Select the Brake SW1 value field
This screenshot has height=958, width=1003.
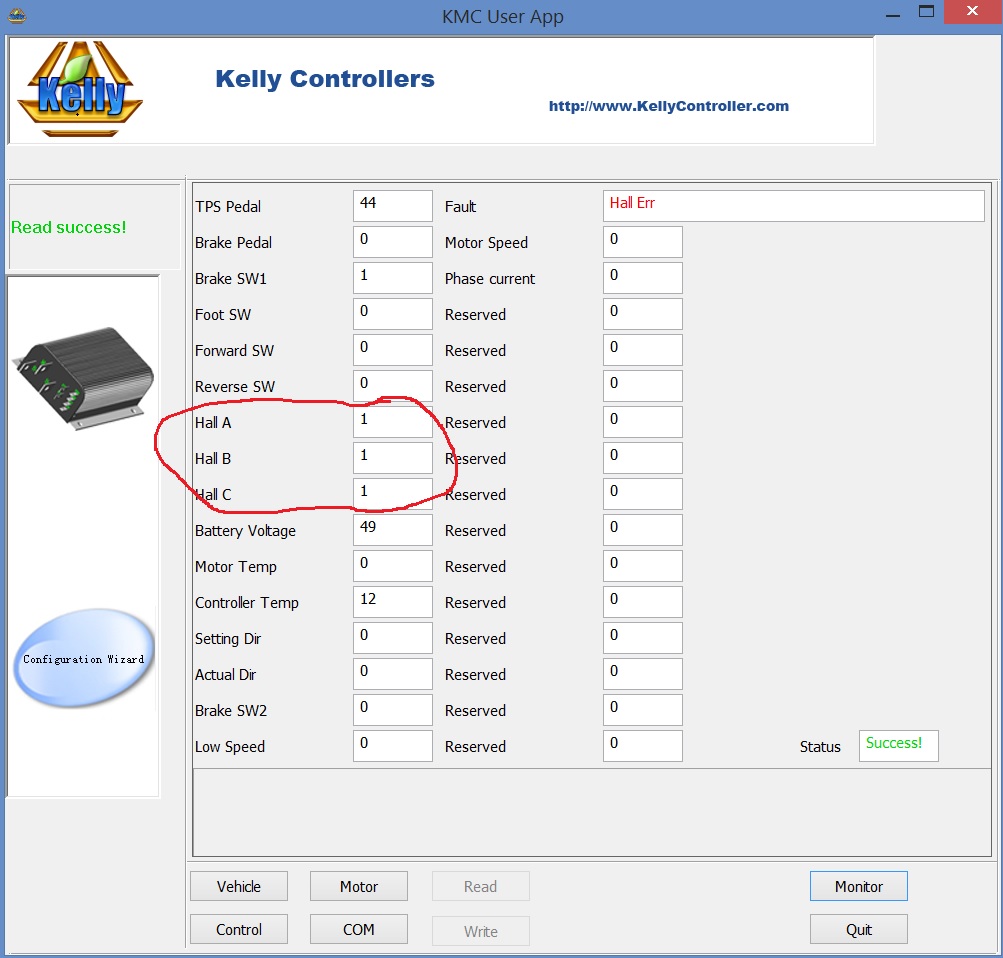(x=393, y=278)
